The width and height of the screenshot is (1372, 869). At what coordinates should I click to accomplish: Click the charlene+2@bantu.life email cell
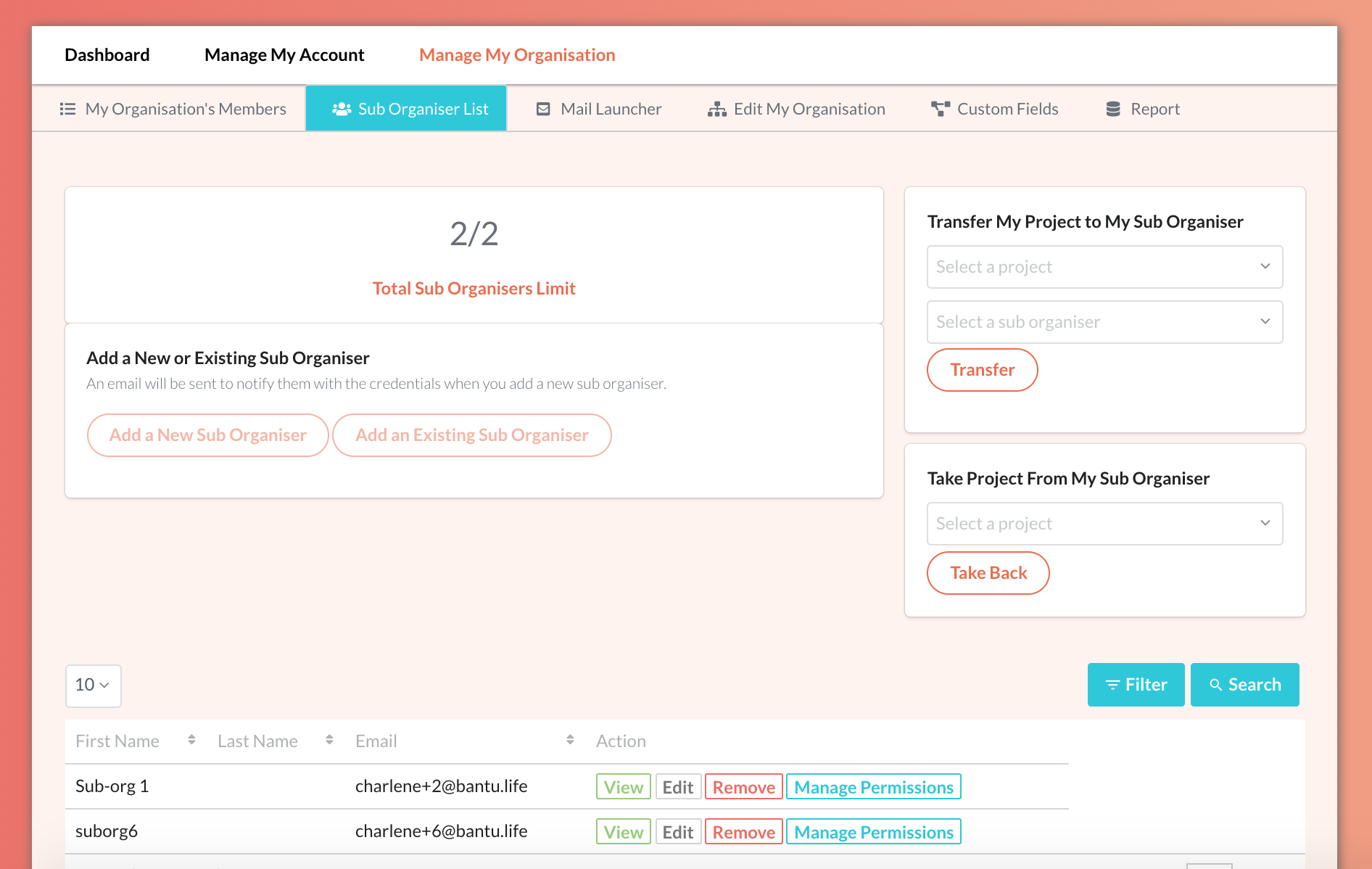pyautogui.click(x=441, y=786)
